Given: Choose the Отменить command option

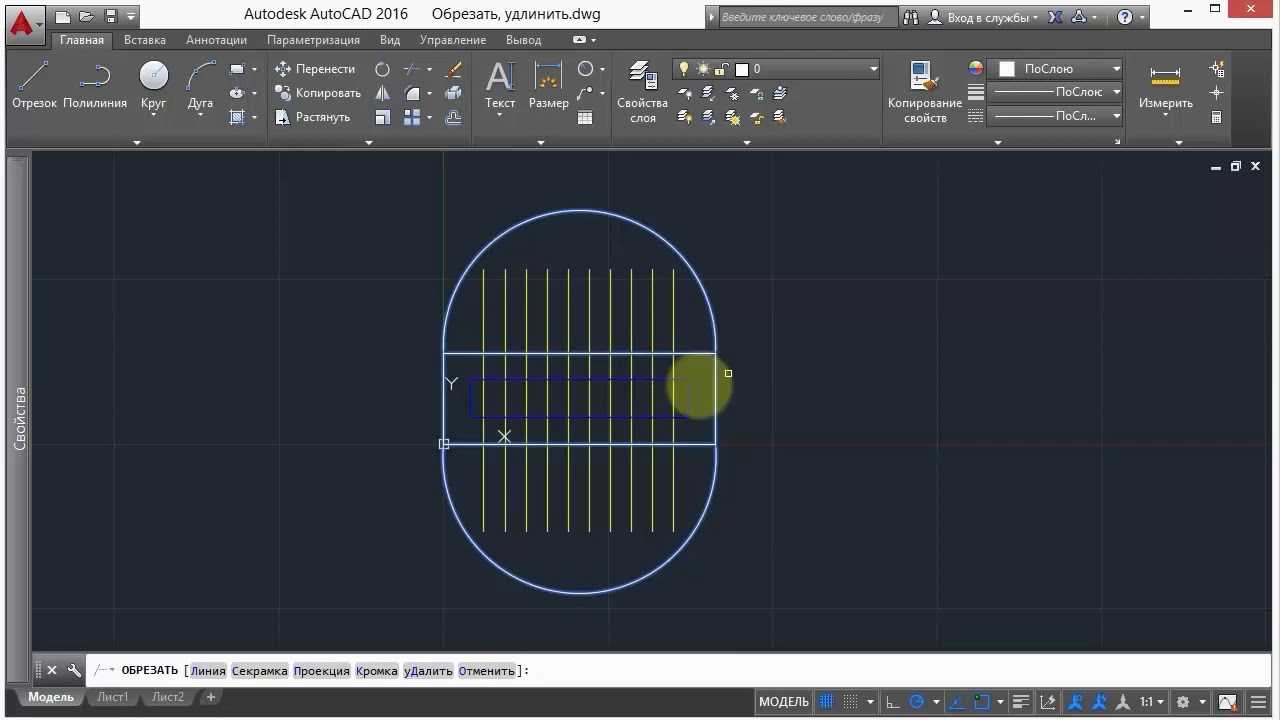Looking at the screenshot, I should click(x=486, y=671).
